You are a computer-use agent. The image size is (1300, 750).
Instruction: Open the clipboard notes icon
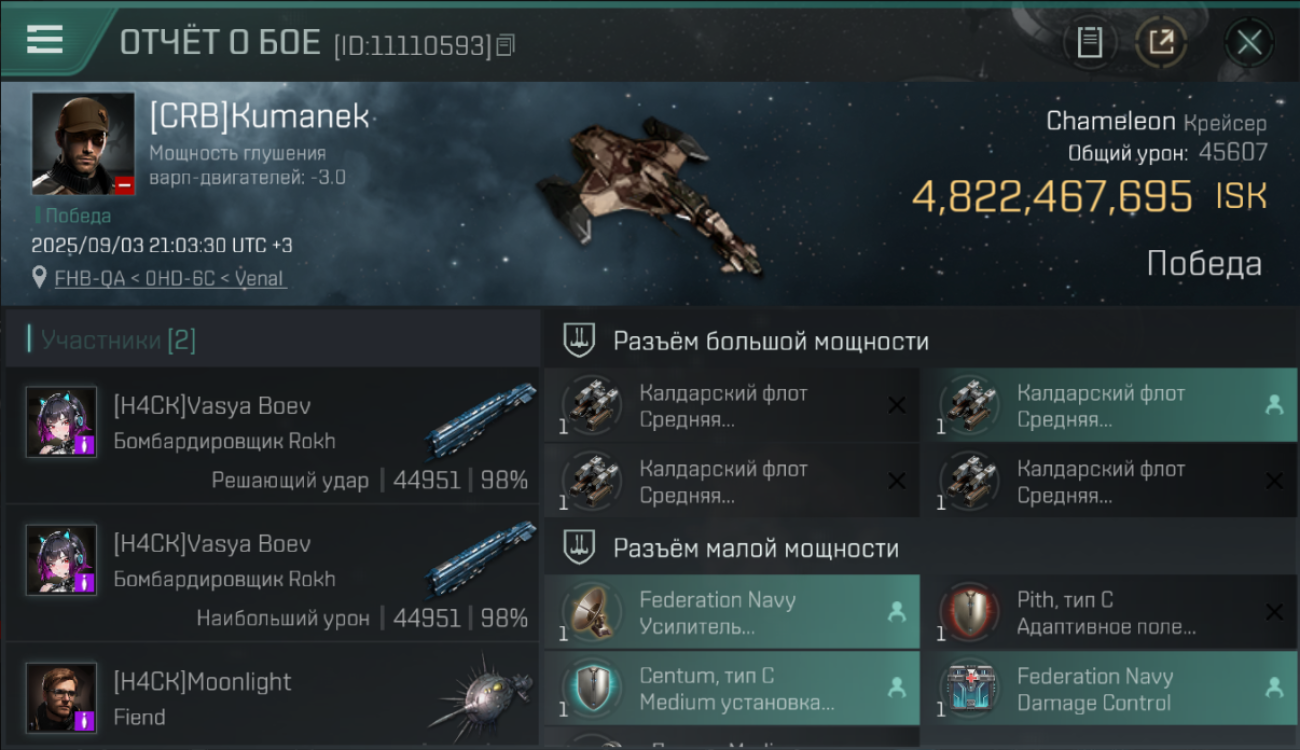coord(1089,43)
